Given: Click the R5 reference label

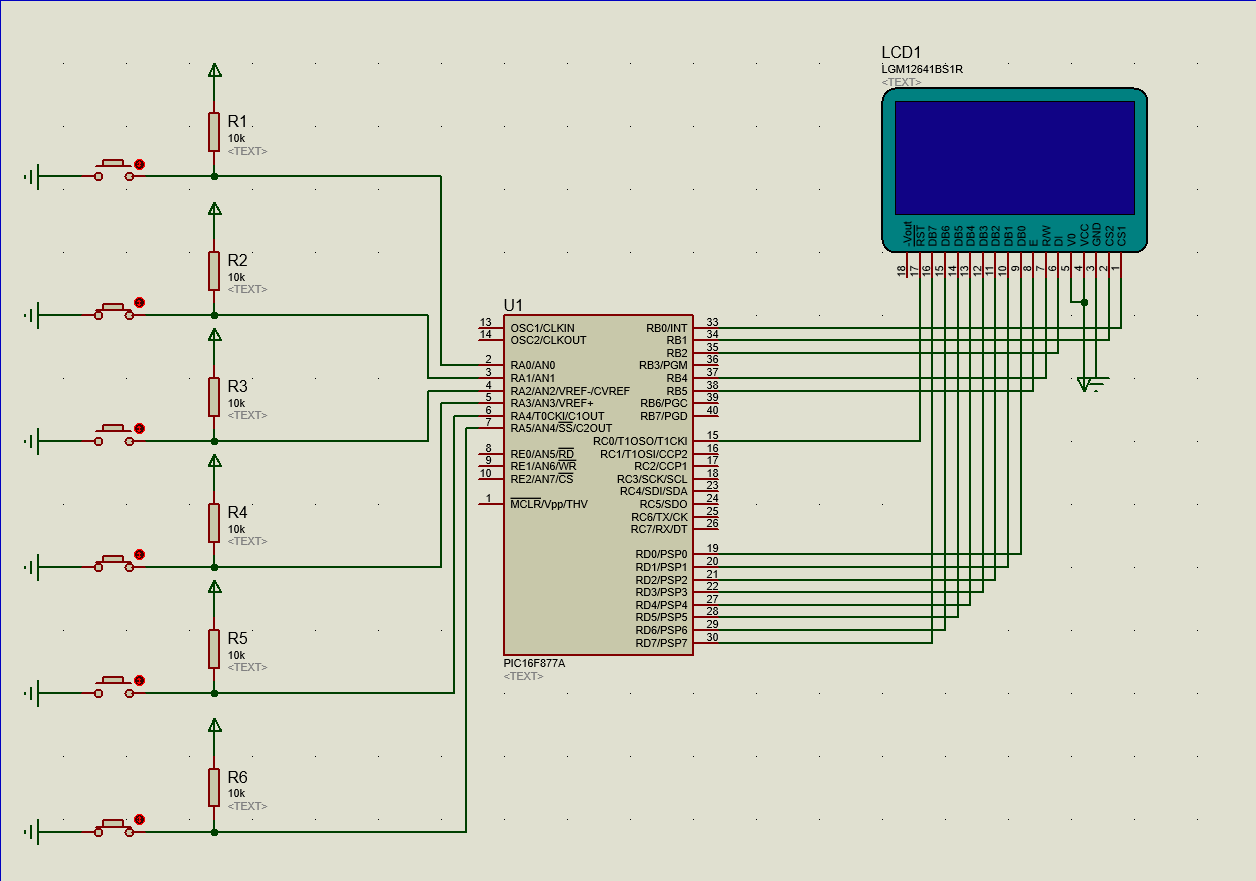Looking at the screenshot, I should point(237,638).
